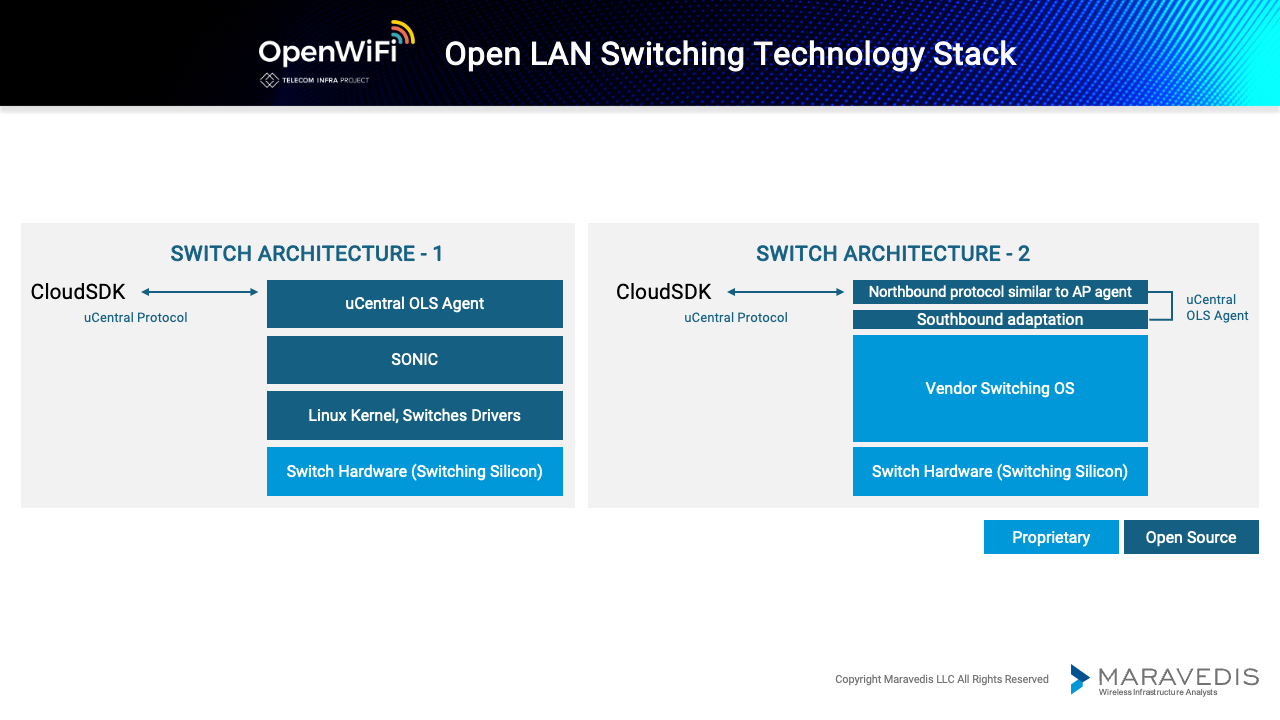The height and width of the screenshot is (720, 1280).
Task: Click the Linux Kernel, Switches Drivers block
Action: click(414, 416)
